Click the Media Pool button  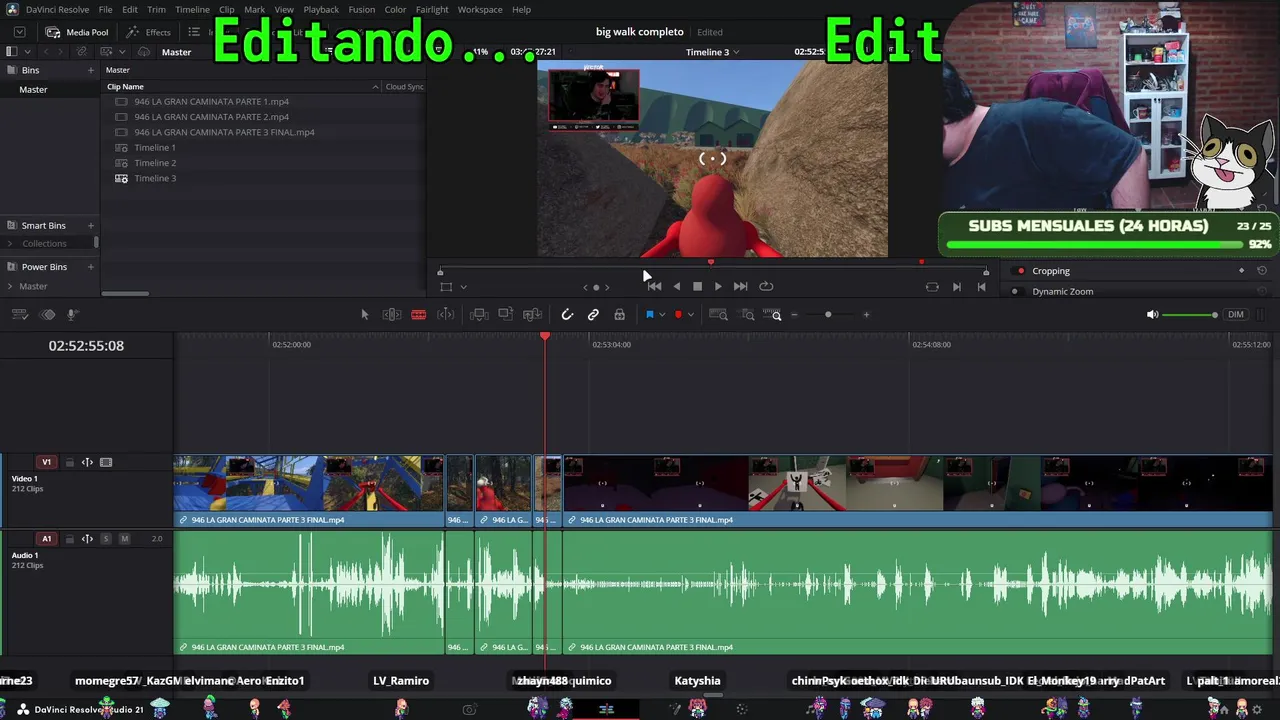tap(77, 32)
